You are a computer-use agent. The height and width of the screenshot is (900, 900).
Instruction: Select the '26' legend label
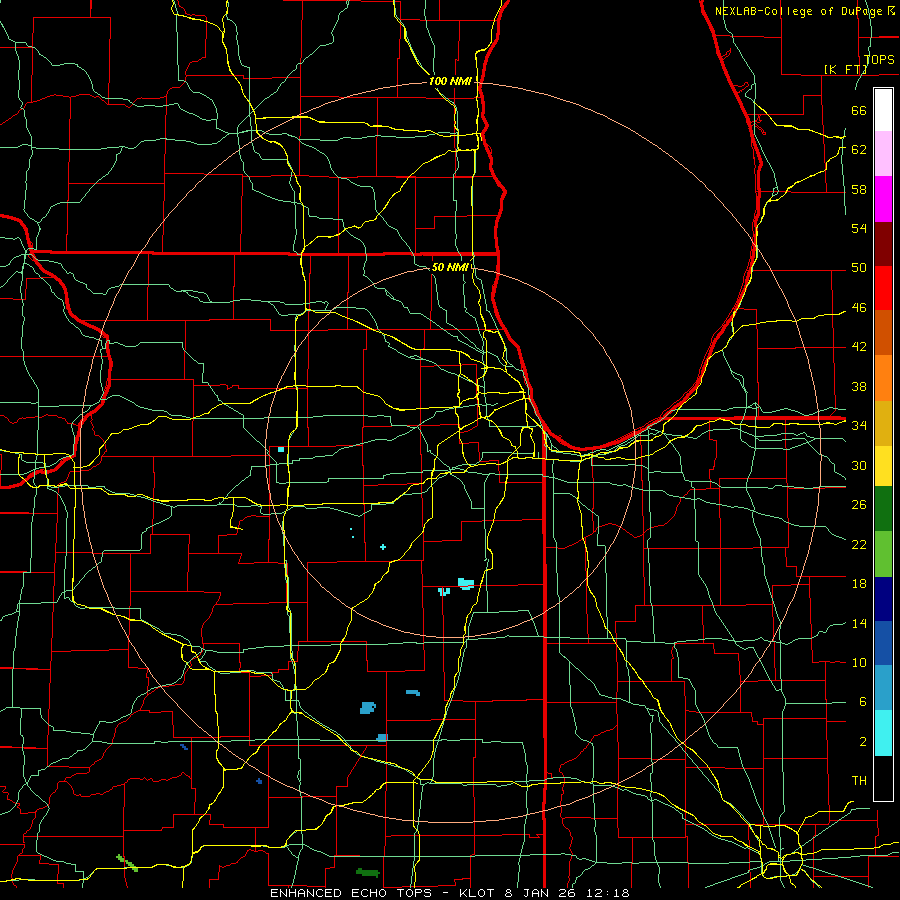pyautogui.click(x=859, y=505)
